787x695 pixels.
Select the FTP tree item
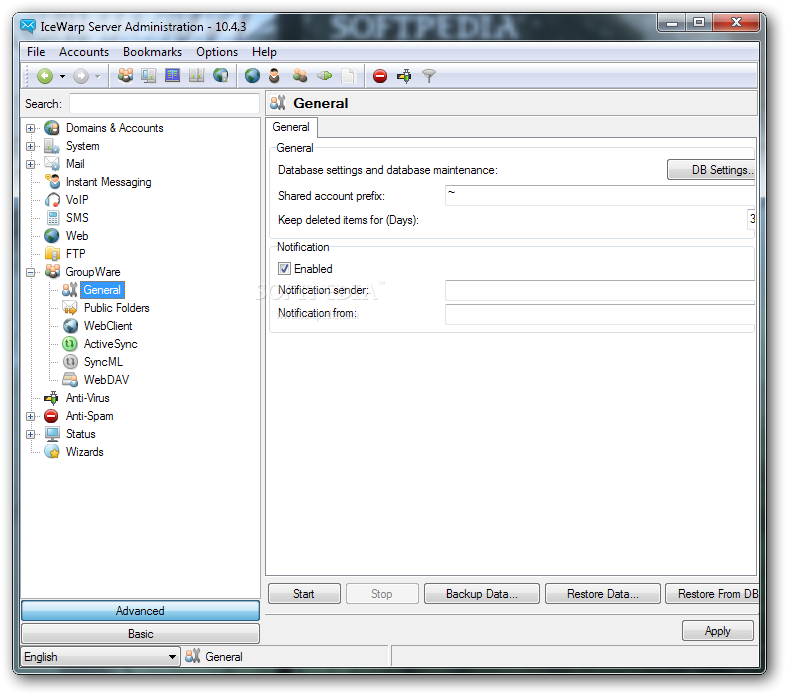pos(75,254)
